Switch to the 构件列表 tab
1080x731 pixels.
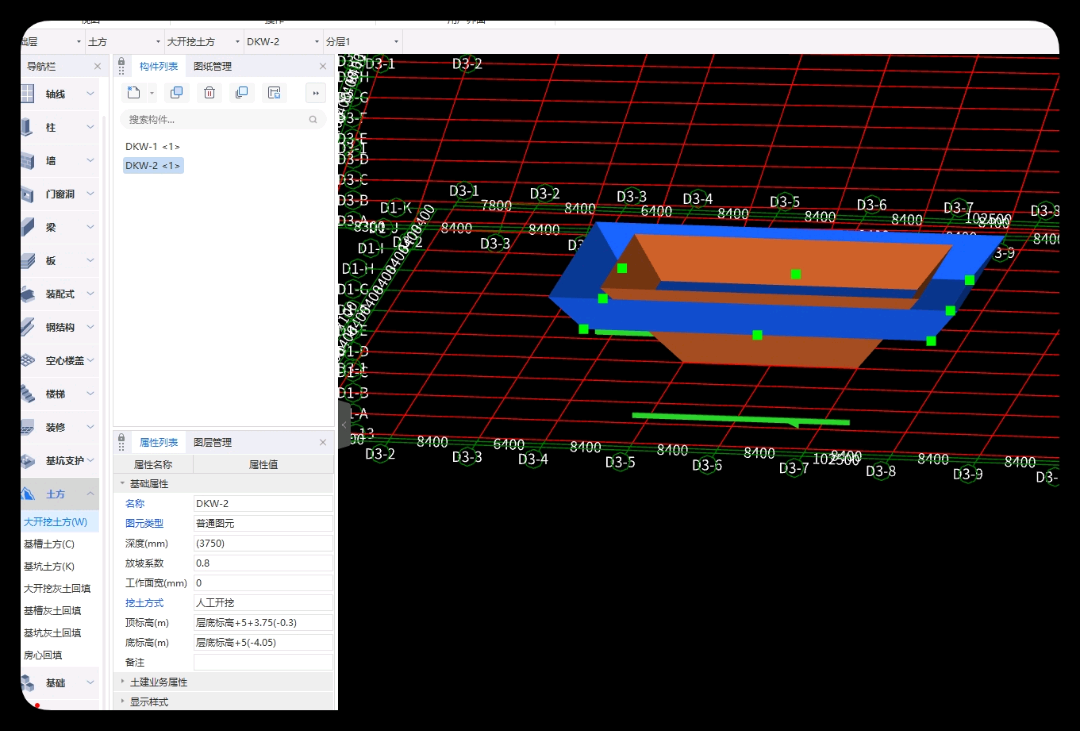coord(158,66)
